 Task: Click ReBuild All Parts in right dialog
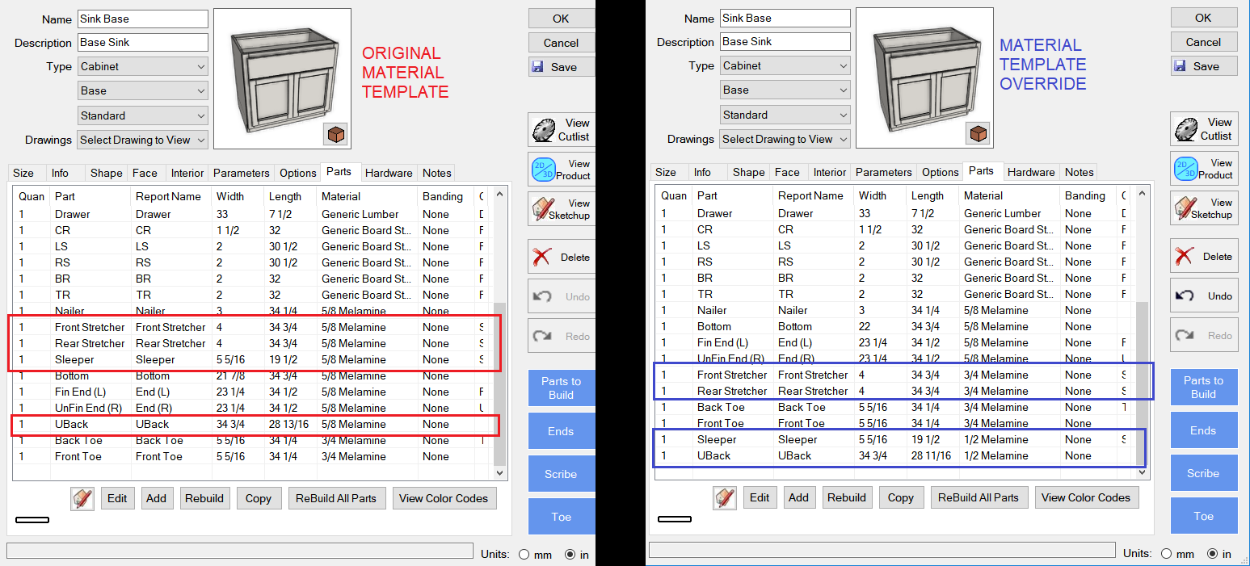pos(977,497)
